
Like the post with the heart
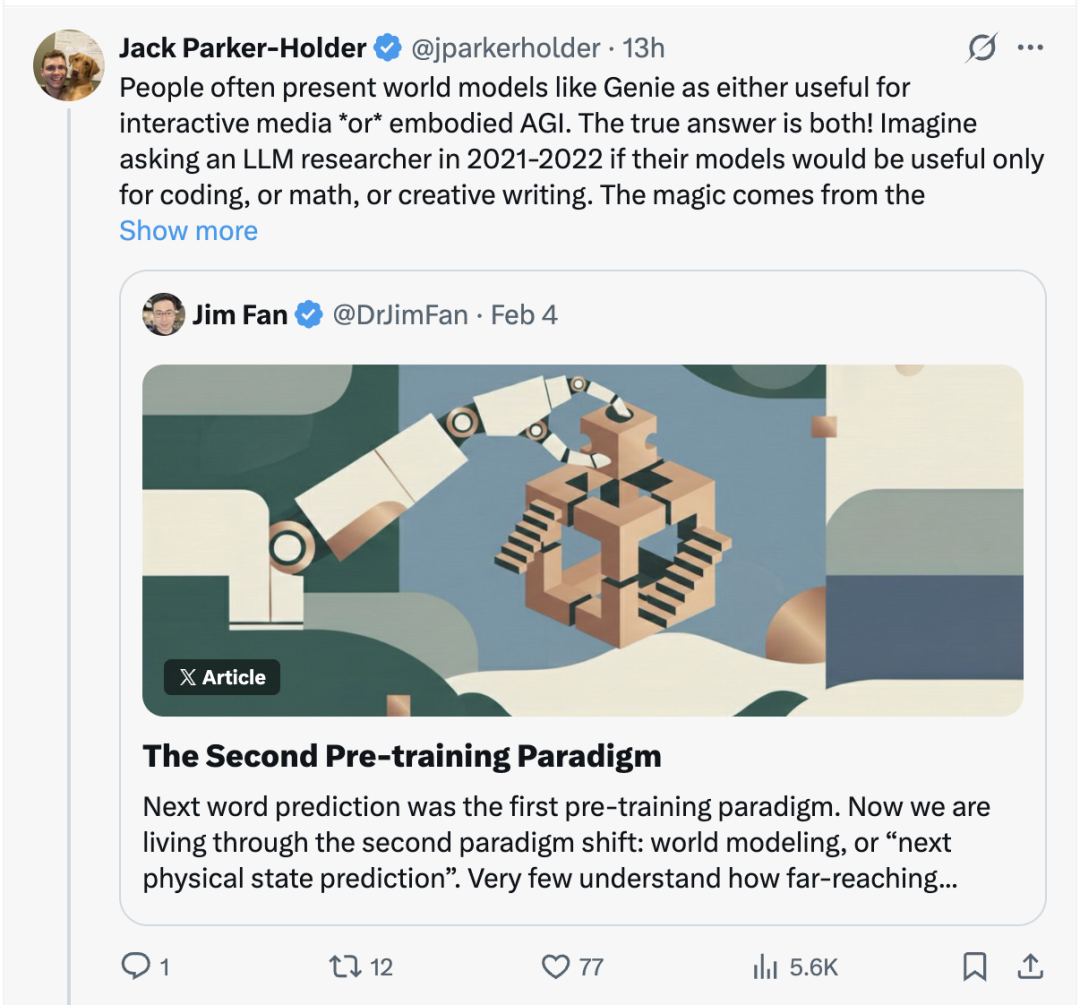(x=555, y=966)
